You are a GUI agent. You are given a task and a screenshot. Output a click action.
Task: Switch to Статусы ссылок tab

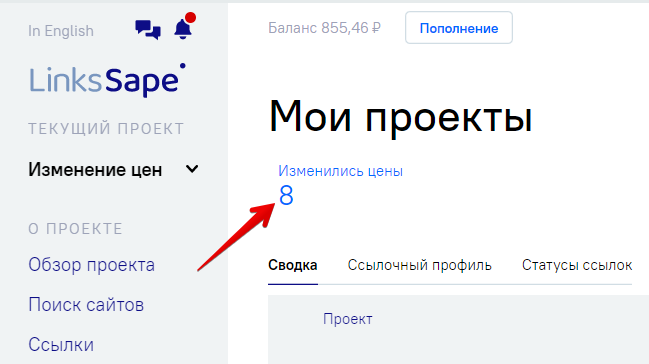point(577,265)
